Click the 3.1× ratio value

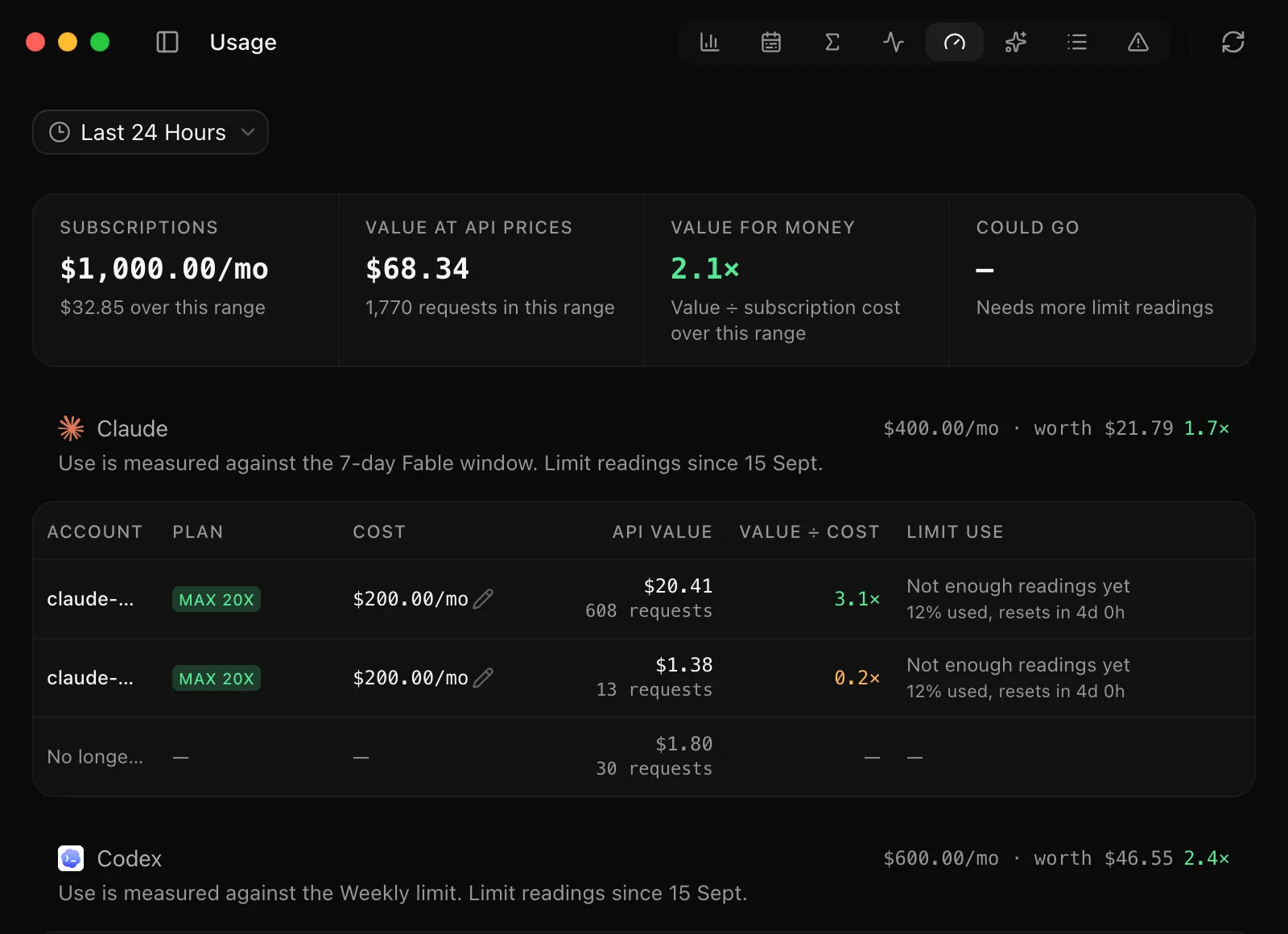857,599
